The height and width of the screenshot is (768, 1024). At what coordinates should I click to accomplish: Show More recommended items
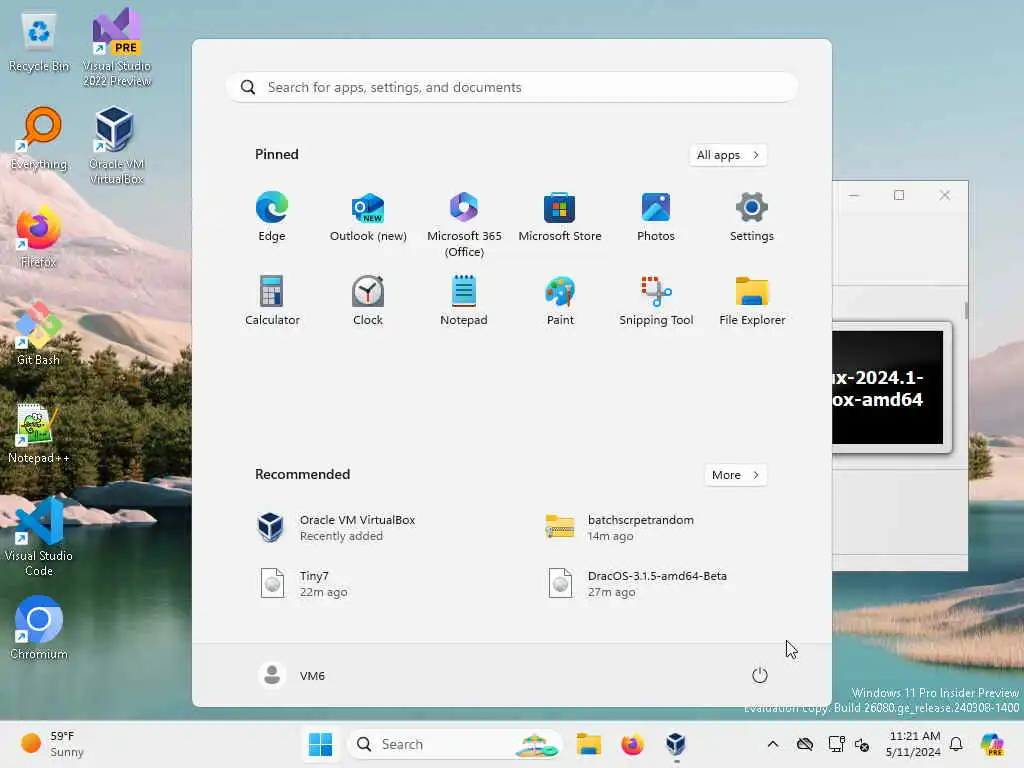coord(735,475)
